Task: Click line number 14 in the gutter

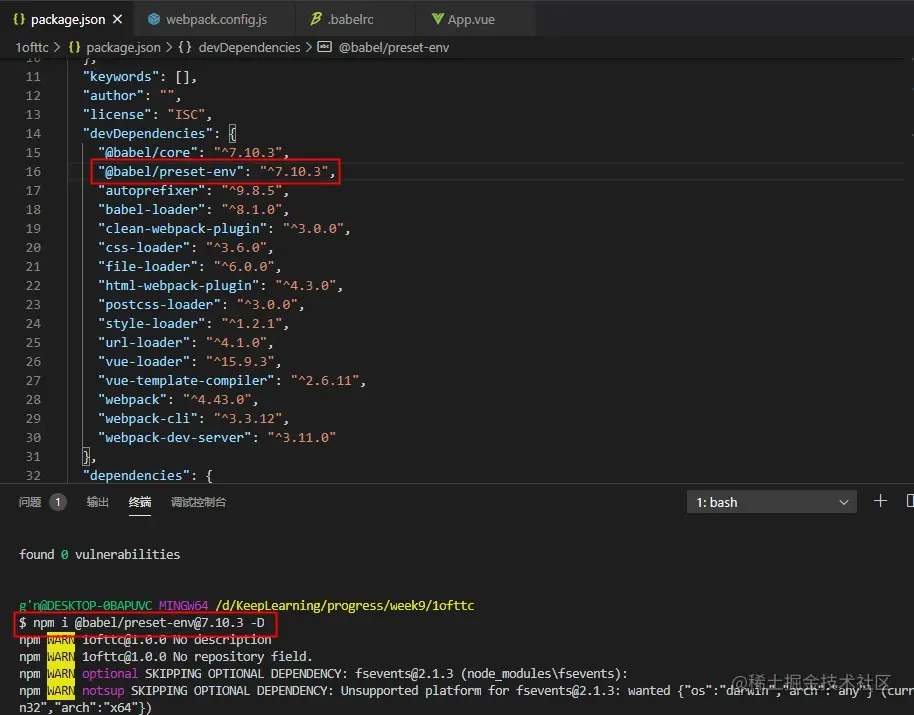Action: point(33,133)
